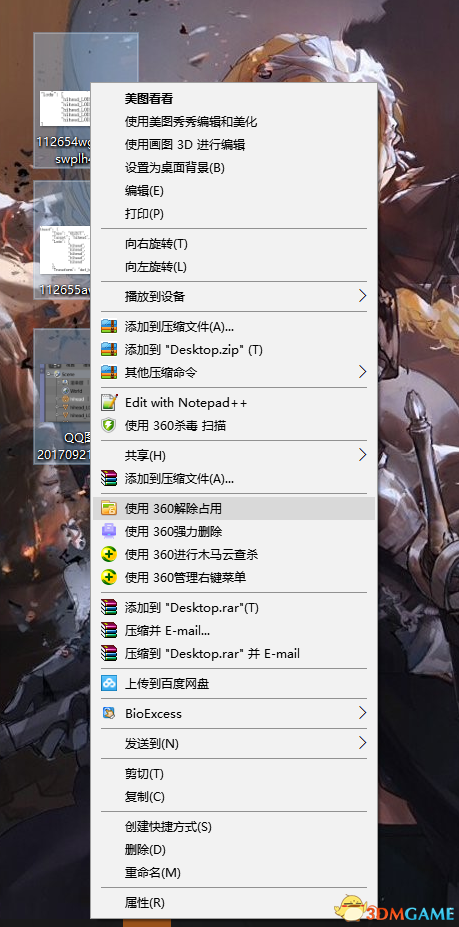Open 发送到(N) menu entry

(x=234, y=743)
